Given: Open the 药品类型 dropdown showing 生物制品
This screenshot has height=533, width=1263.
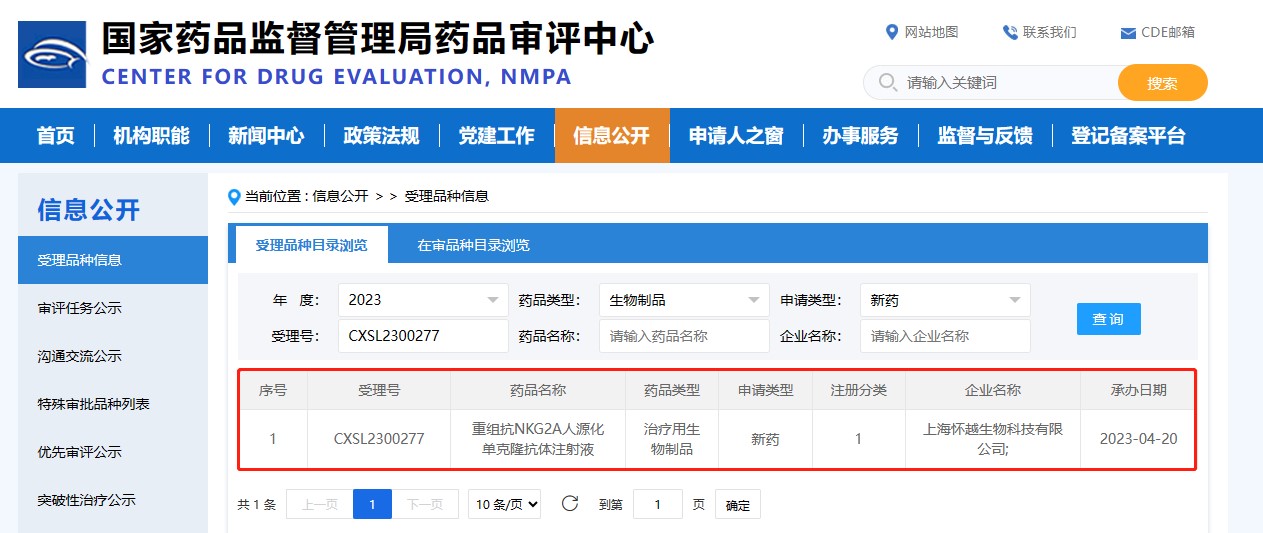Looking at the screenshot, I should pos(684,300).
